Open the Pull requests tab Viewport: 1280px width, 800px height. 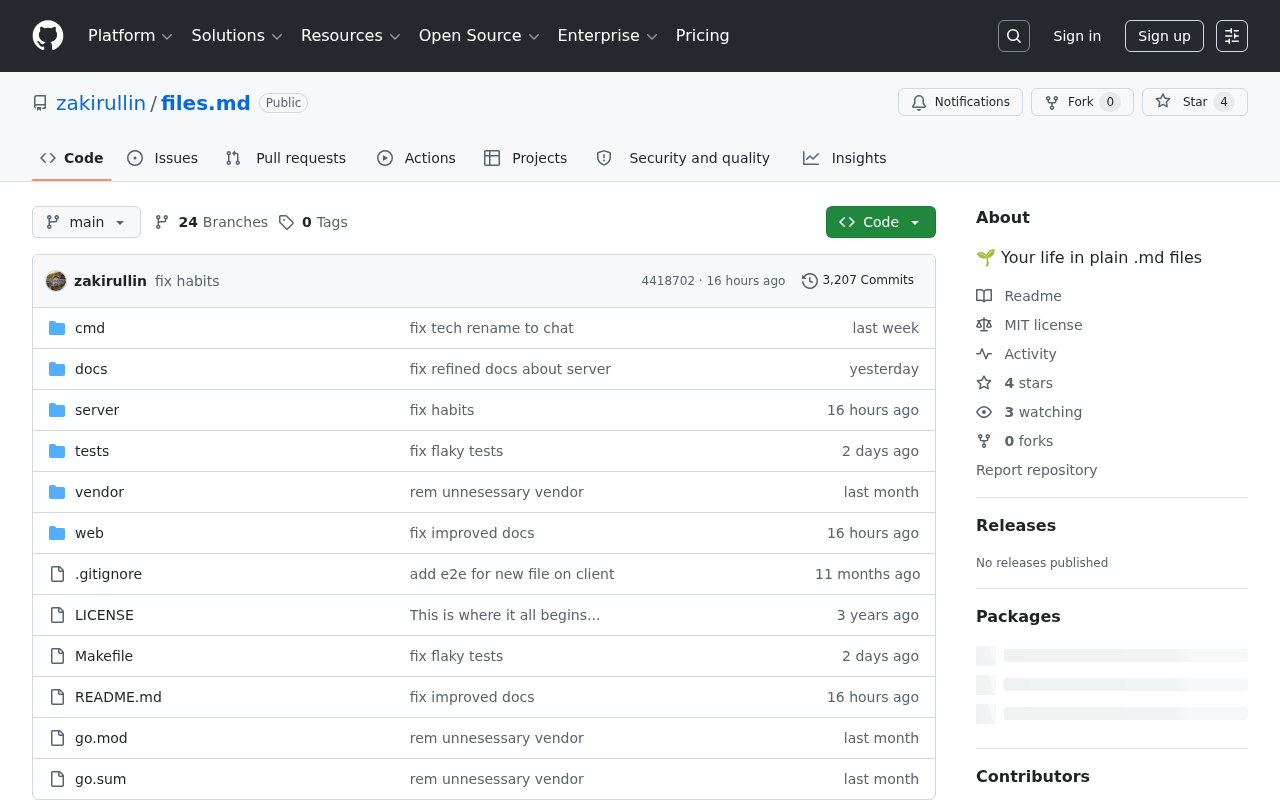point(285,158)
